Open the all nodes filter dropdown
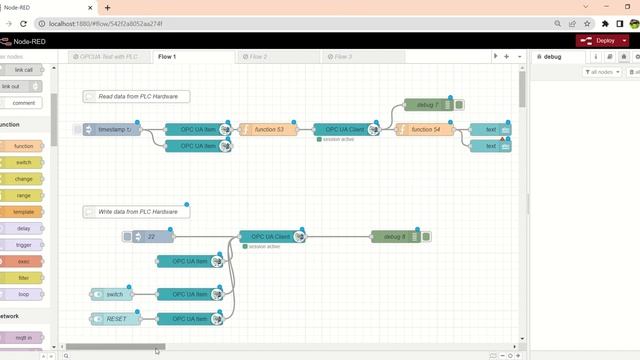640x360 pixels. 602,72
